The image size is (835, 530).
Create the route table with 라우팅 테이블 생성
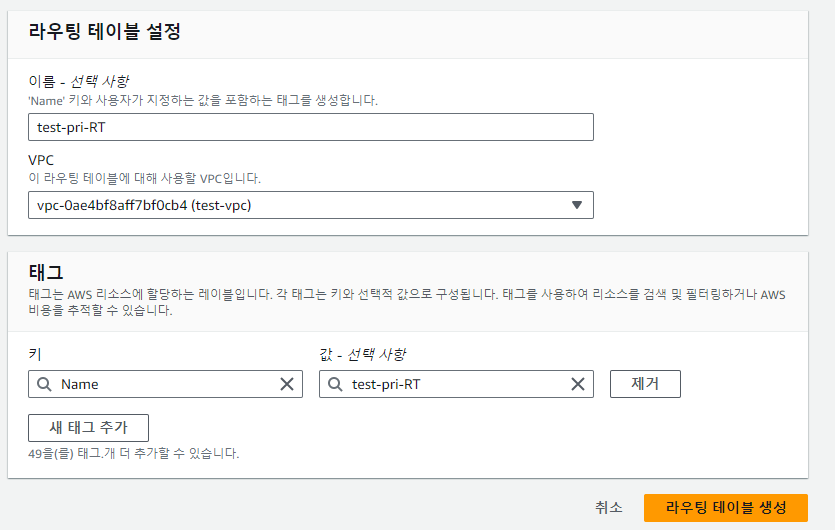point(726,508)
